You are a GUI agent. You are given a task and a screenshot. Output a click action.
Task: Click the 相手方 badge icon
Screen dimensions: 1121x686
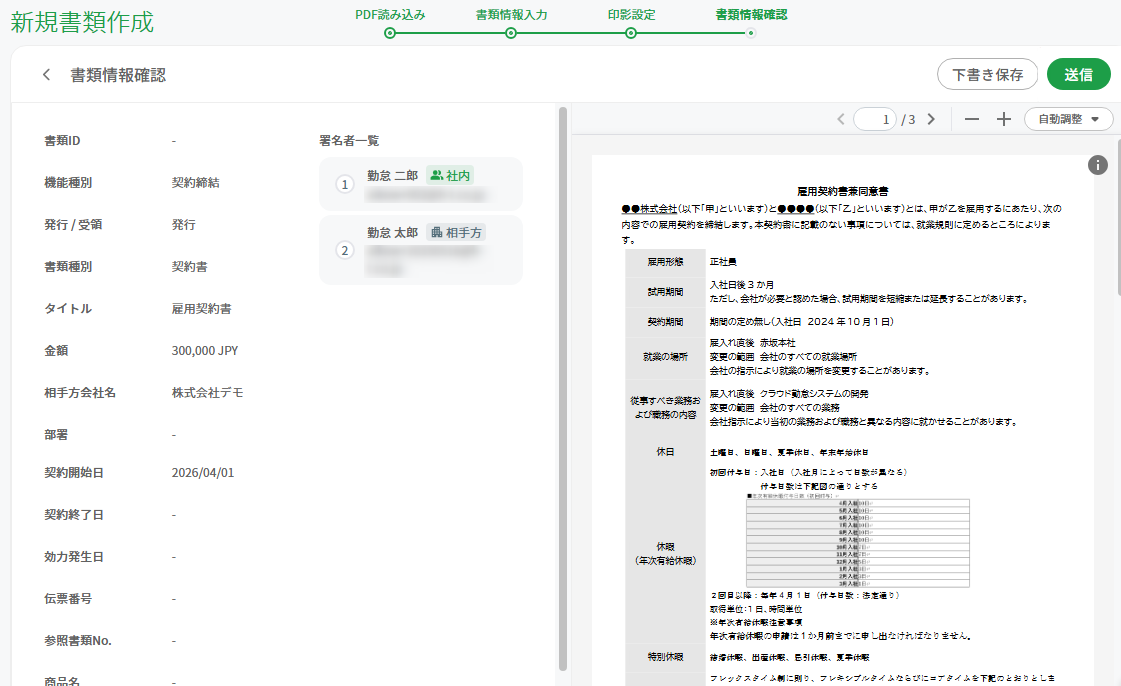[436, 232]
